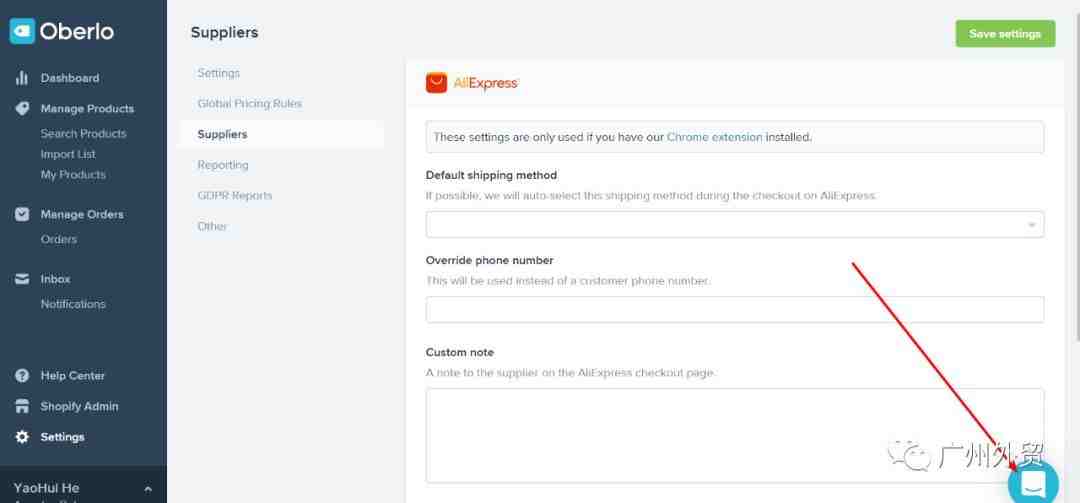Image resolution: width=1080 pixels, height=503 pixels.
Task: Open the Help Center link
Action: pyautogui.click(x=72, y=376)
